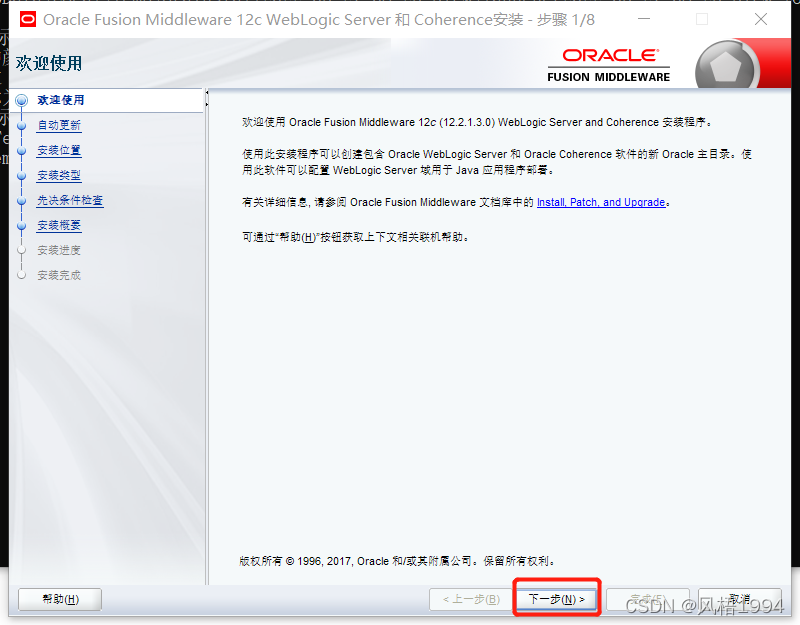Click the 安装完成 step circle icon
Viewport: 800px width, 625px height.
[x=21, y=275]
